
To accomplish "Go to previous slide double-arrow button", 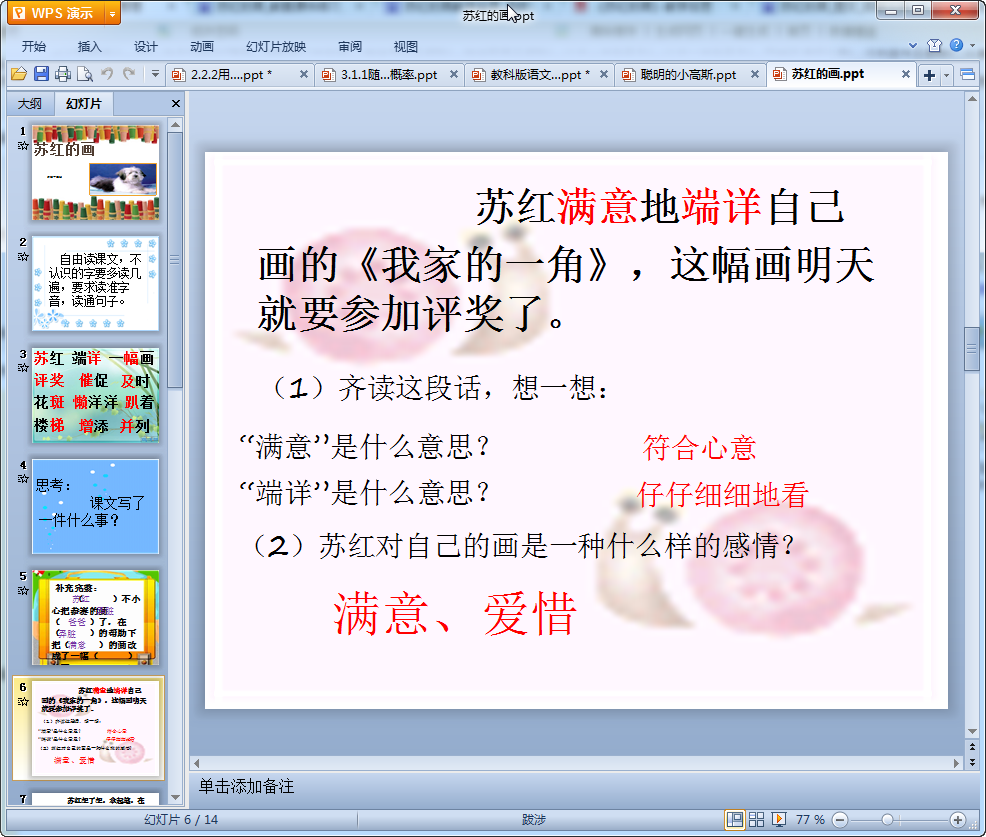I will click(972, 747).
